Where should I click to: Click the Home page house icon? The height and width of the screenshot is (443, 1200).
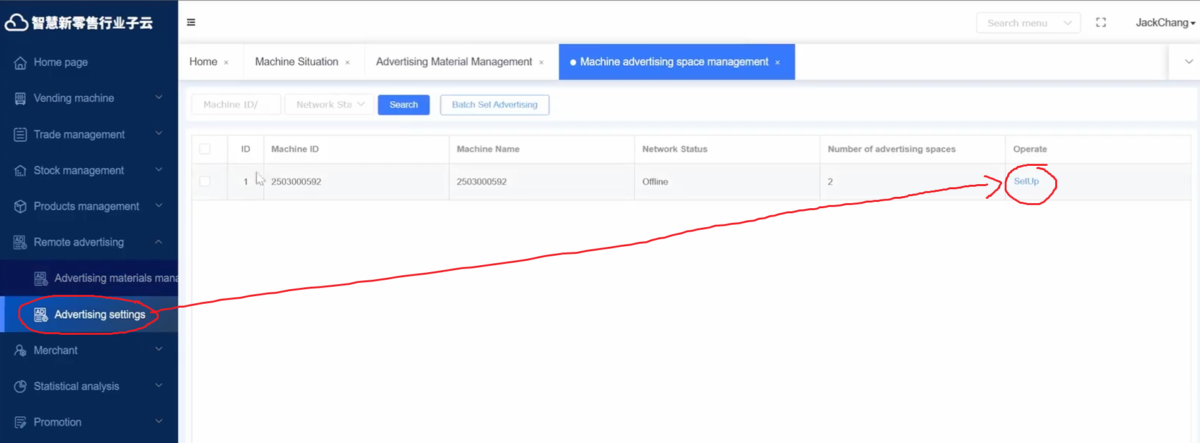click(x=20, y=63)
